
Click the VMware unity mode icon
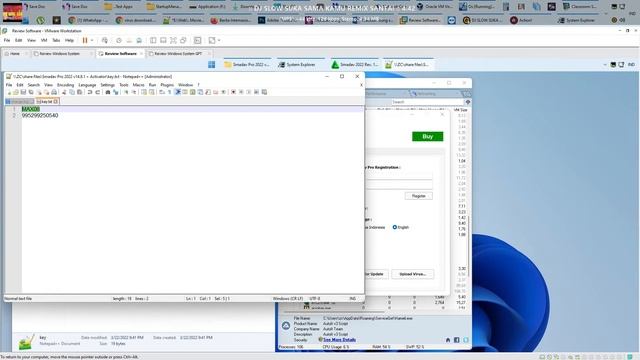coord(183,40)
